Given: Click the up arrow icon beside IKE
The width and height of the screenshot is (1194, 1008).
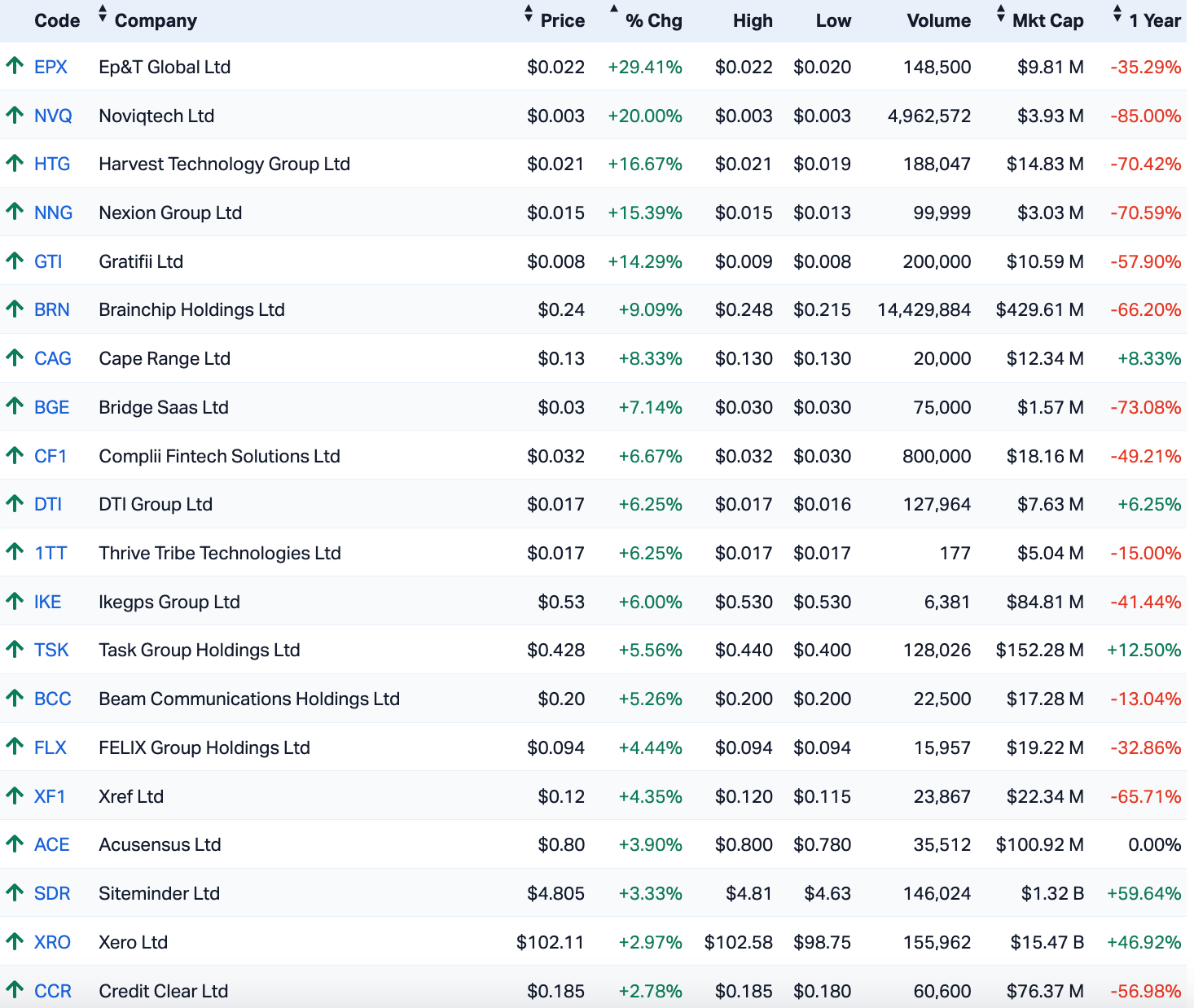Looking at the screenshot, I should (15, 601).
